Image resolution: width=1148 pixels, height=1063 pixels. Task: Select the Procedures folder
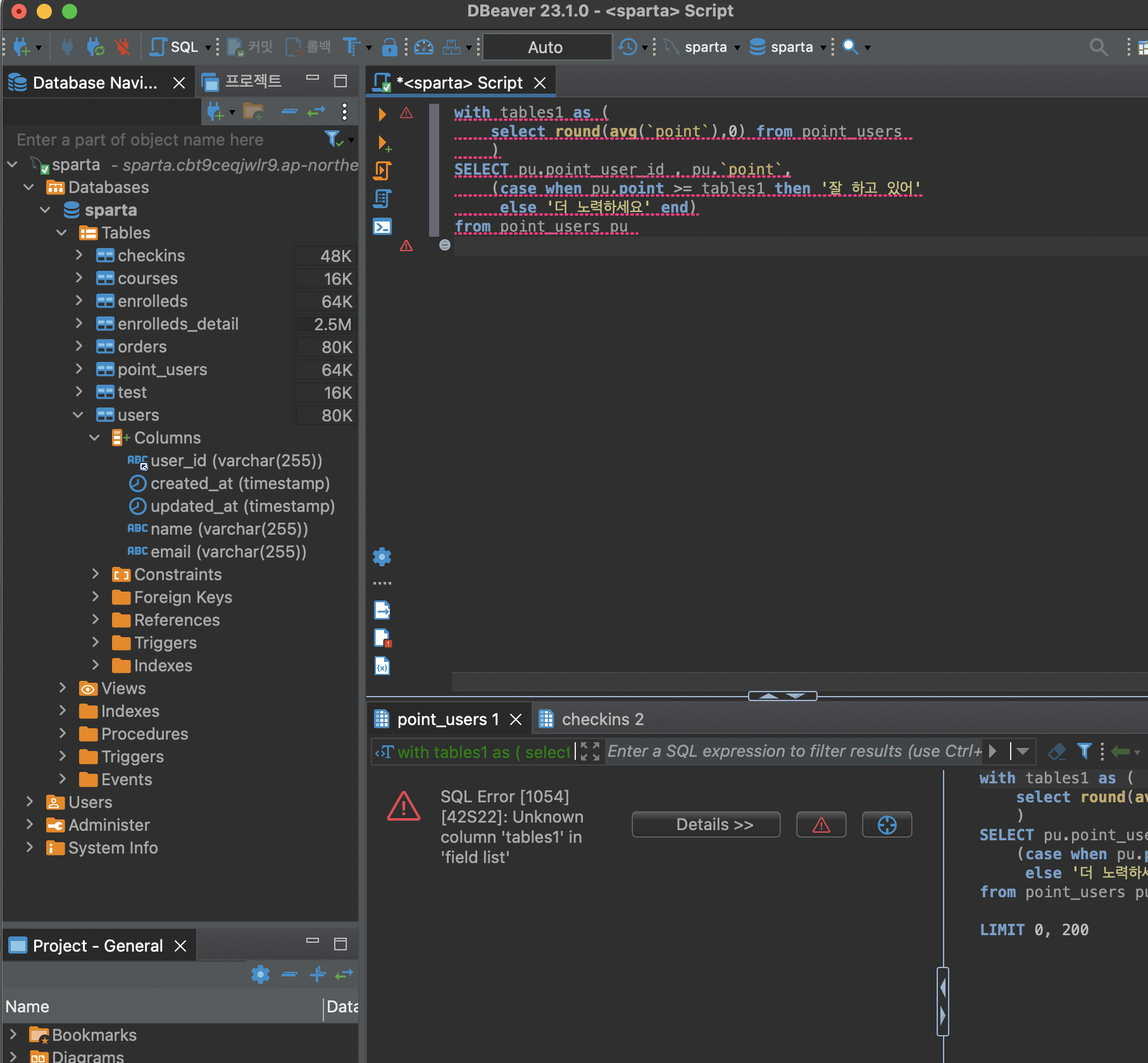point(144,734)
